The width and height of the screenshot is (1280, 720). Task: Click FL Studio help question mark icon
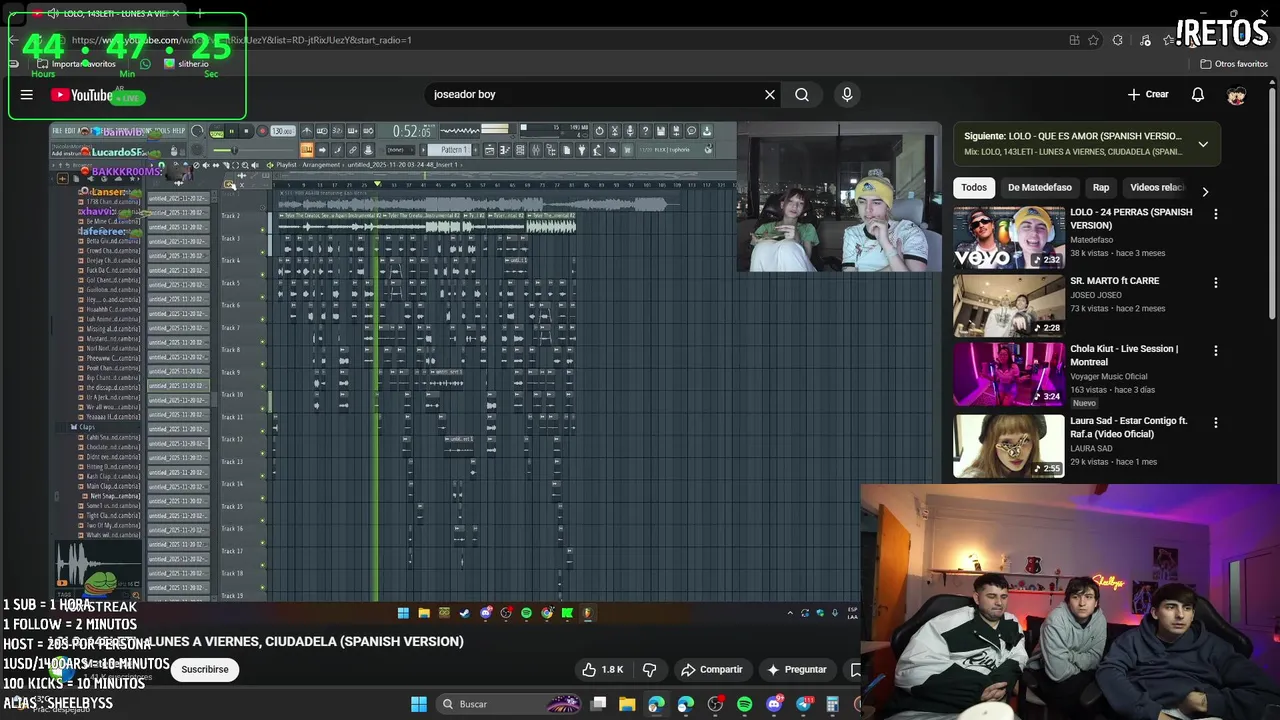pos(645,130)
